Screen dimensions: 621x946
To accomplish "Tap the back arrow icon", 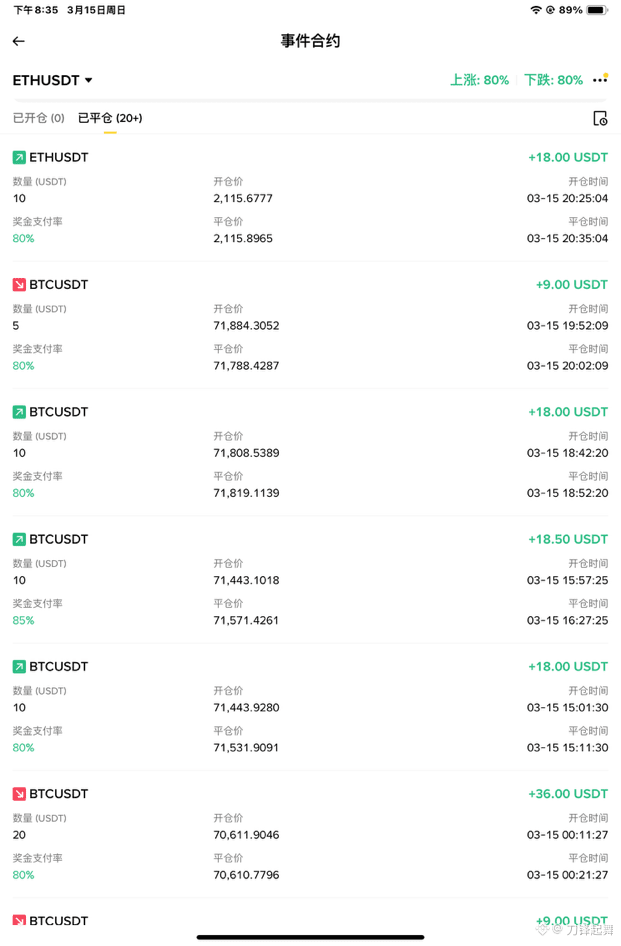I will pos(19,41).
